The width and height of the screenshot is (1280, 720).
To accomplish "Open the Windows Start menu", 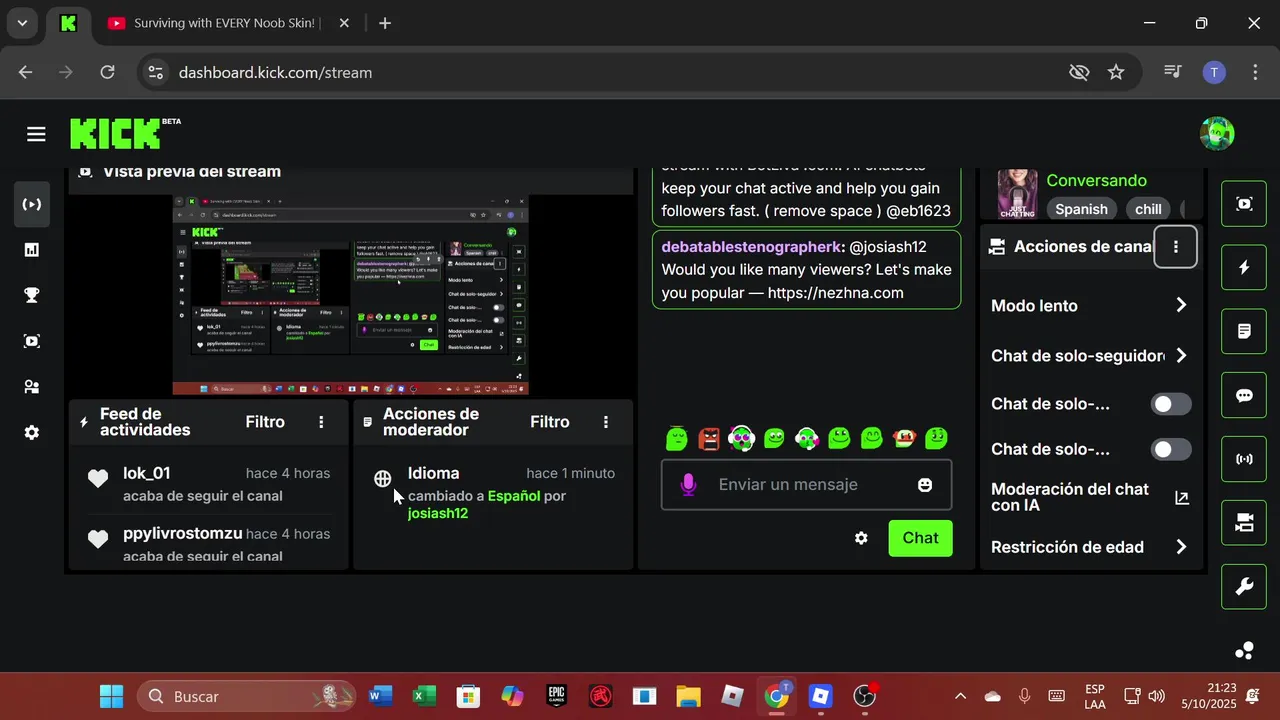I will click(112, 696).
